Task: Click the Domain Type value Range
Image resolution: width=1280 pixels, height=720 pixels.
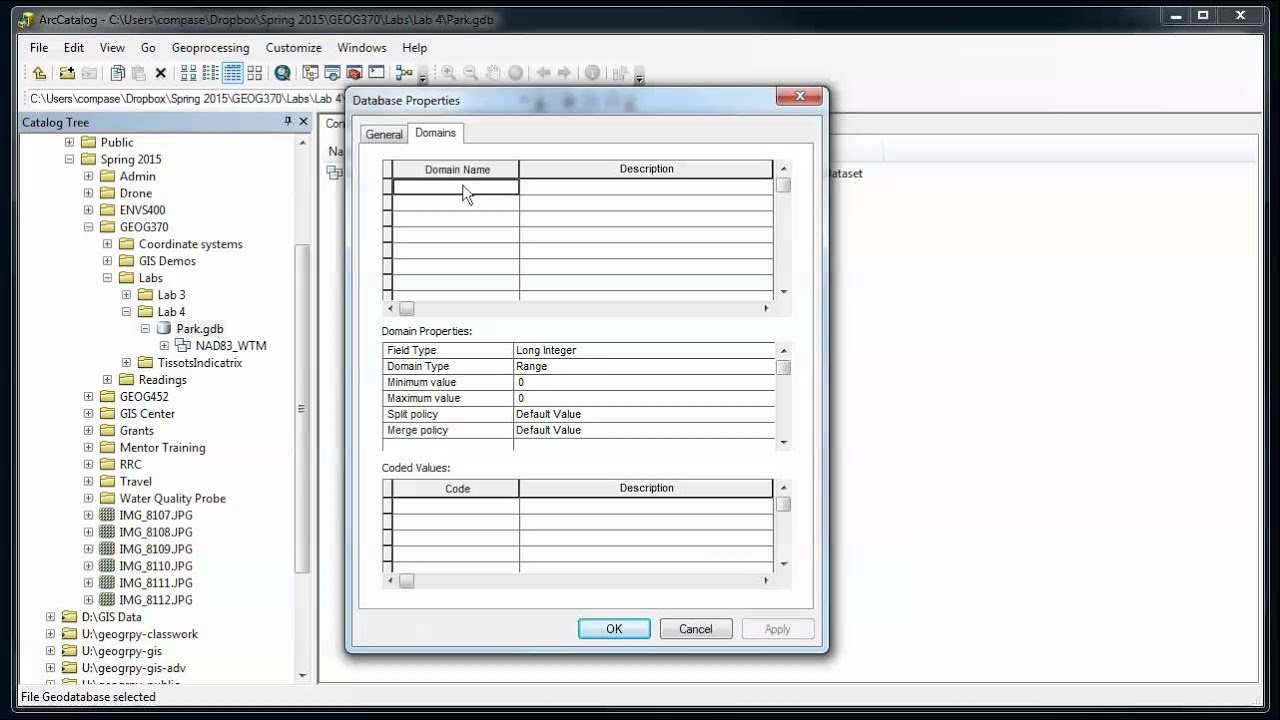Action: [x=644, y=366]
